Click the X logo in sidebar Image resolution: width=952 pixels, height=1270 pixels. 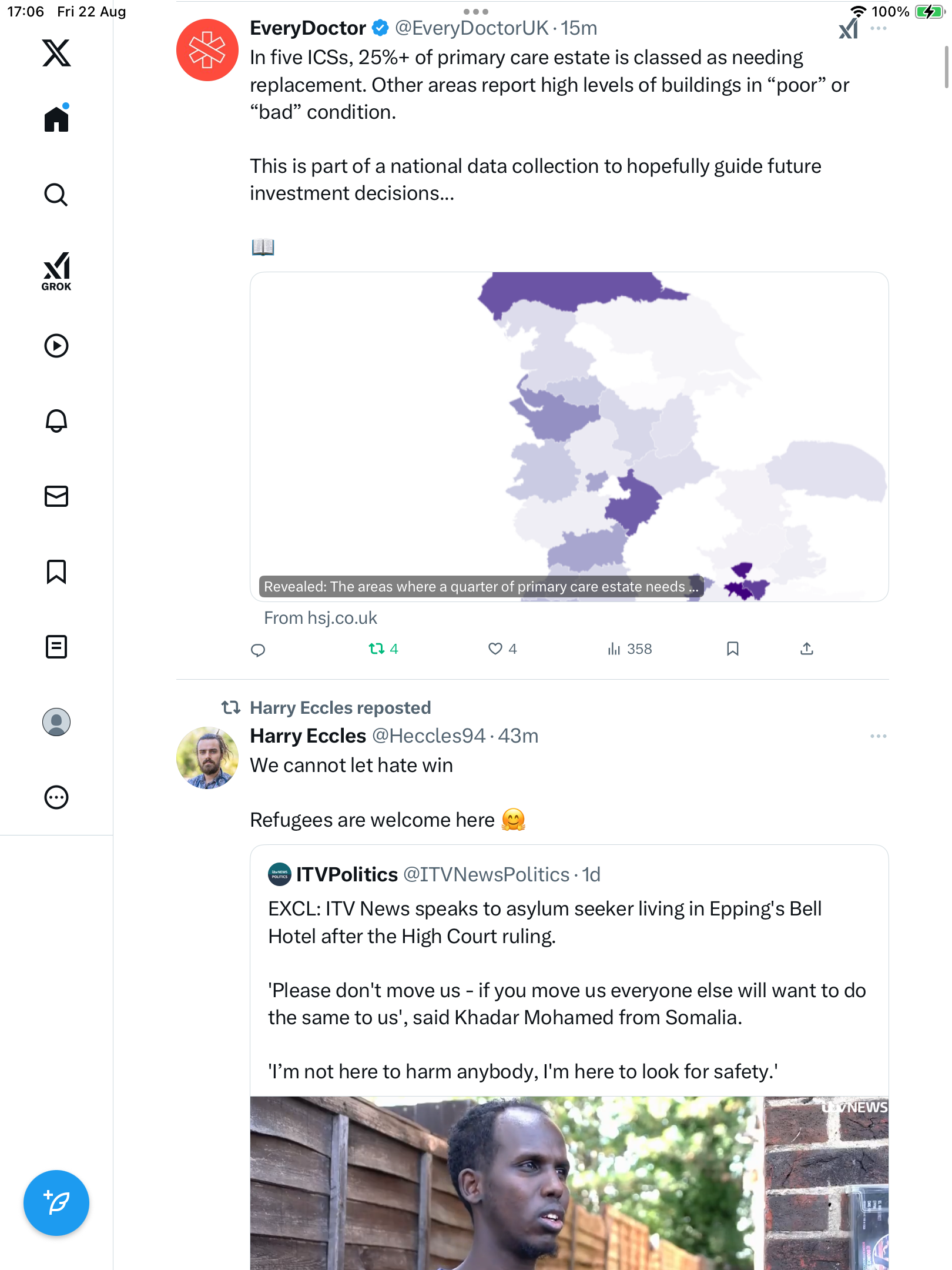(x=56, y=53)
